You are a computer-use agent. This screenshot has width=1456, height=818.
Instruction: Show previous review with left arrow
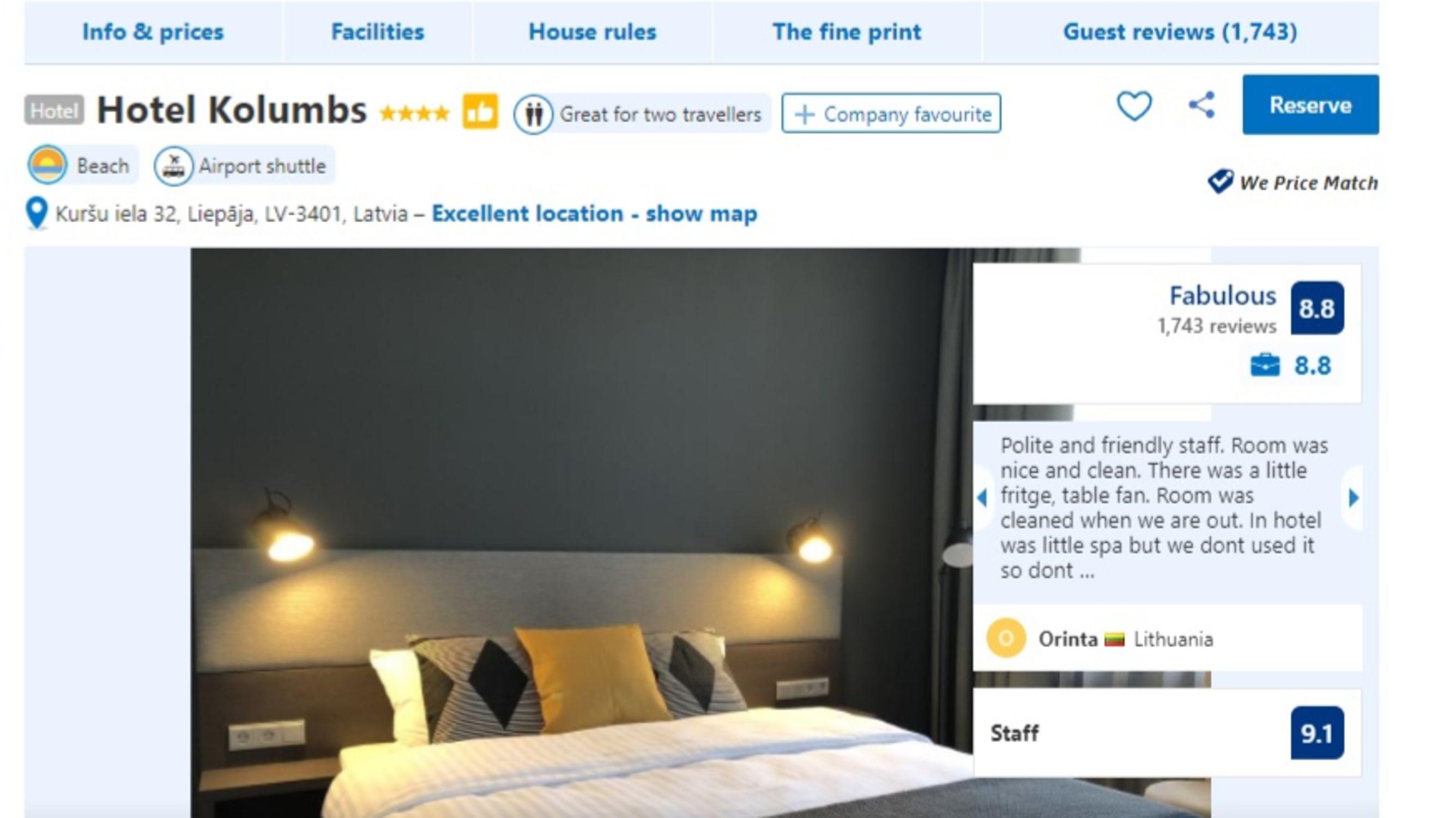983,497
